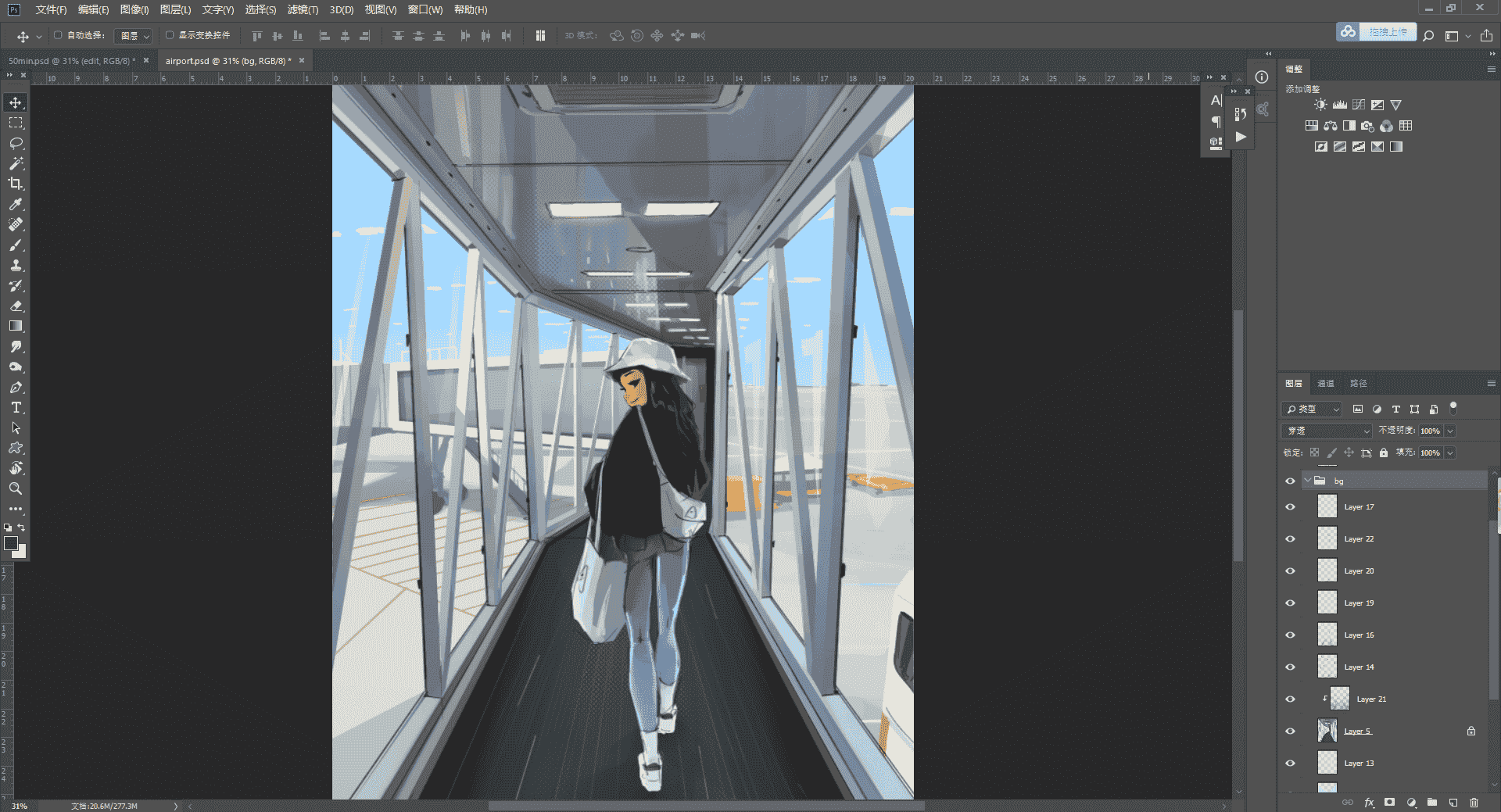Open the search icon in top bar
Image resolution: width=1501 pixels, height=812 pixels.
coord(1428,36)
